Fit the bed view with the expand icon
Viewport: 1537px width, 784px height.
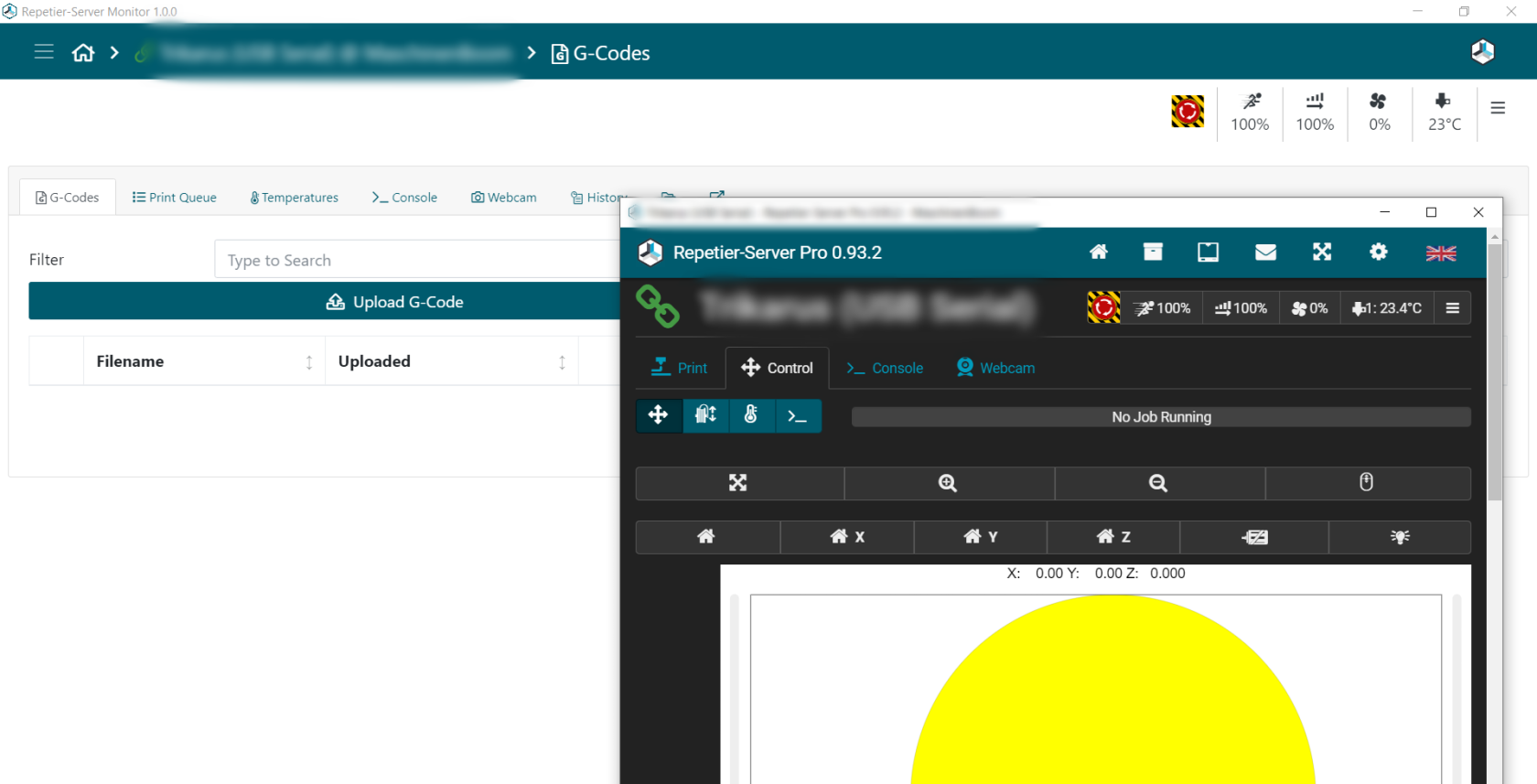[x=739, y=483]
